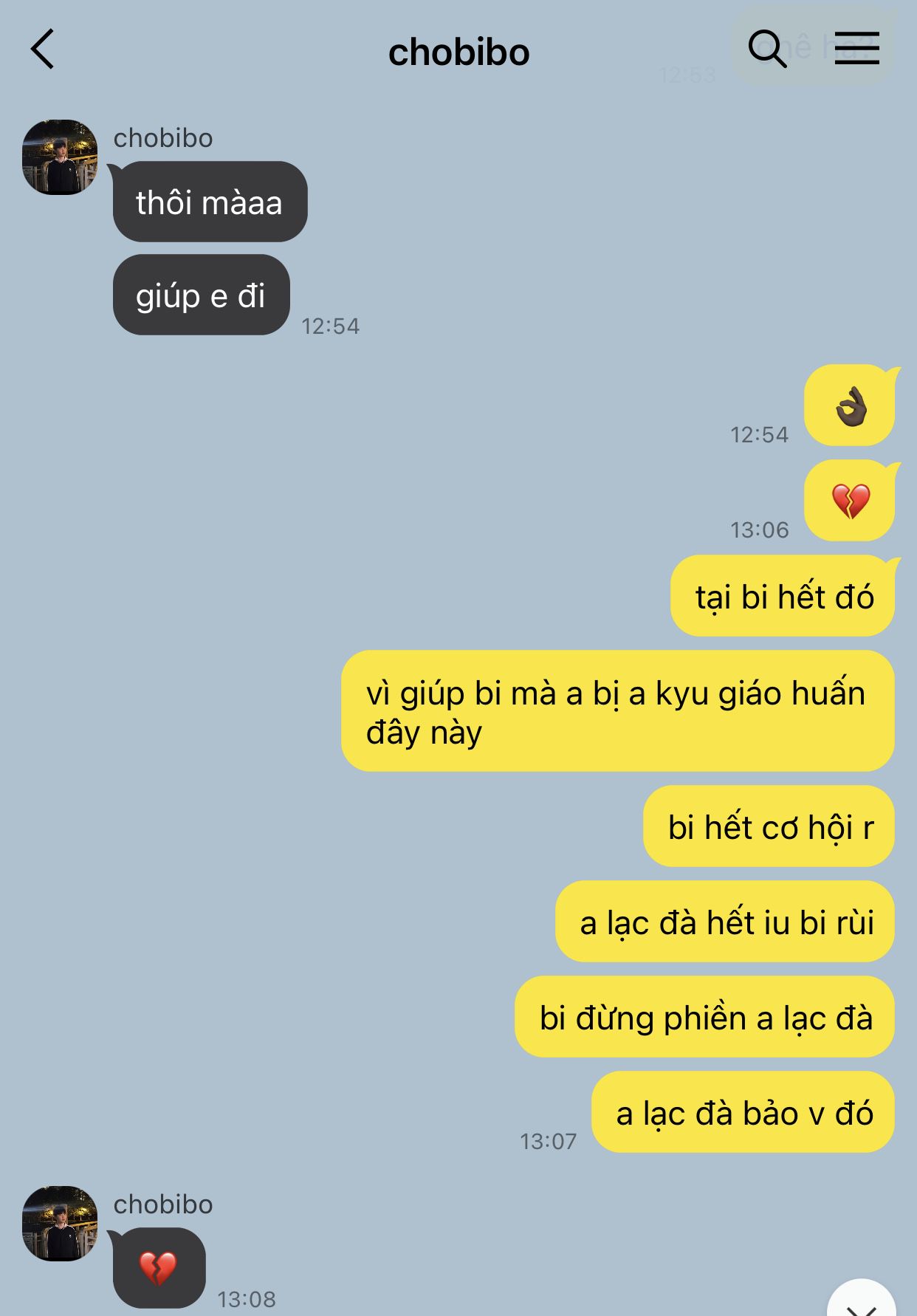This screenshot has width=917, height=1316.
Task: Tap the yellow broken heart emoji bubble
Action: 850,501
